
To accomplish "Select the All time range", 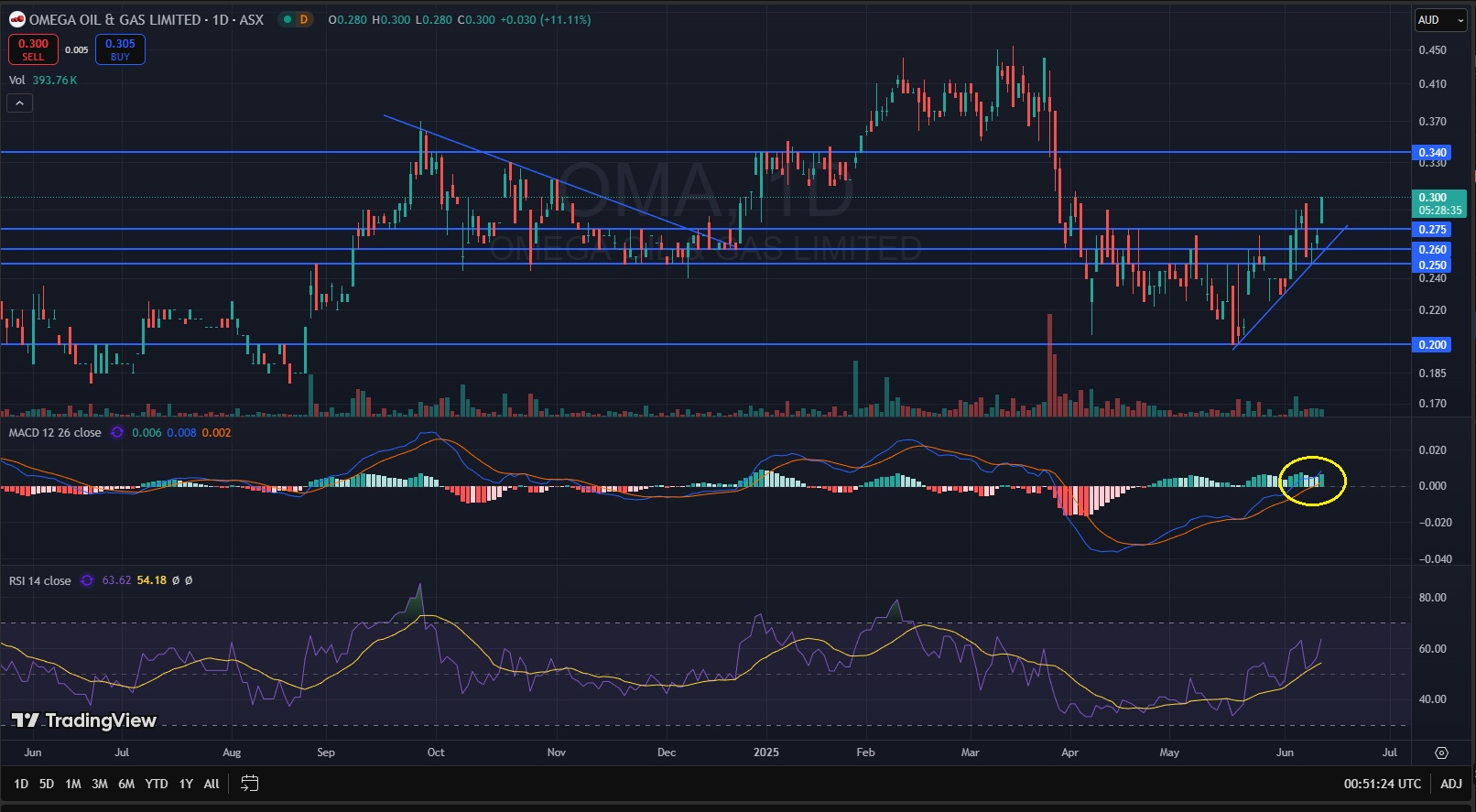I will click(212, 784).
